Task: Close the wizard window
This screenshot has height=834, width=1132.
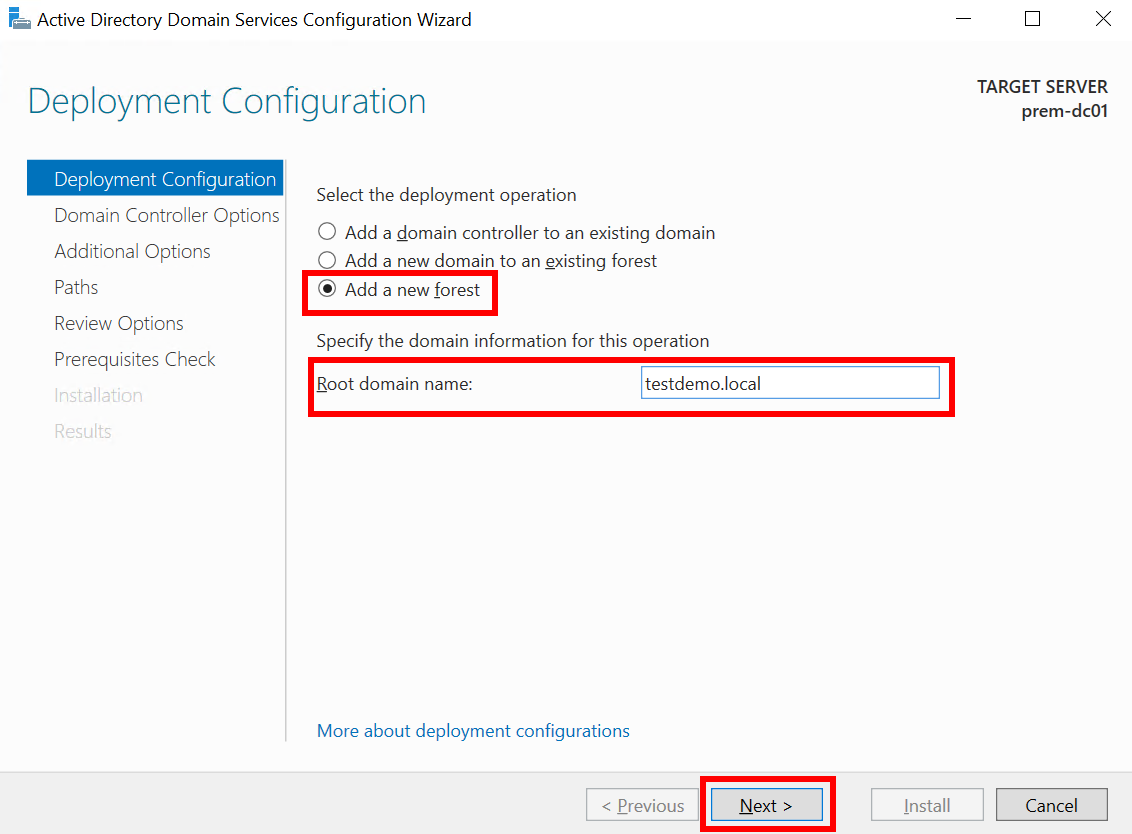Action: point(1103,19)
